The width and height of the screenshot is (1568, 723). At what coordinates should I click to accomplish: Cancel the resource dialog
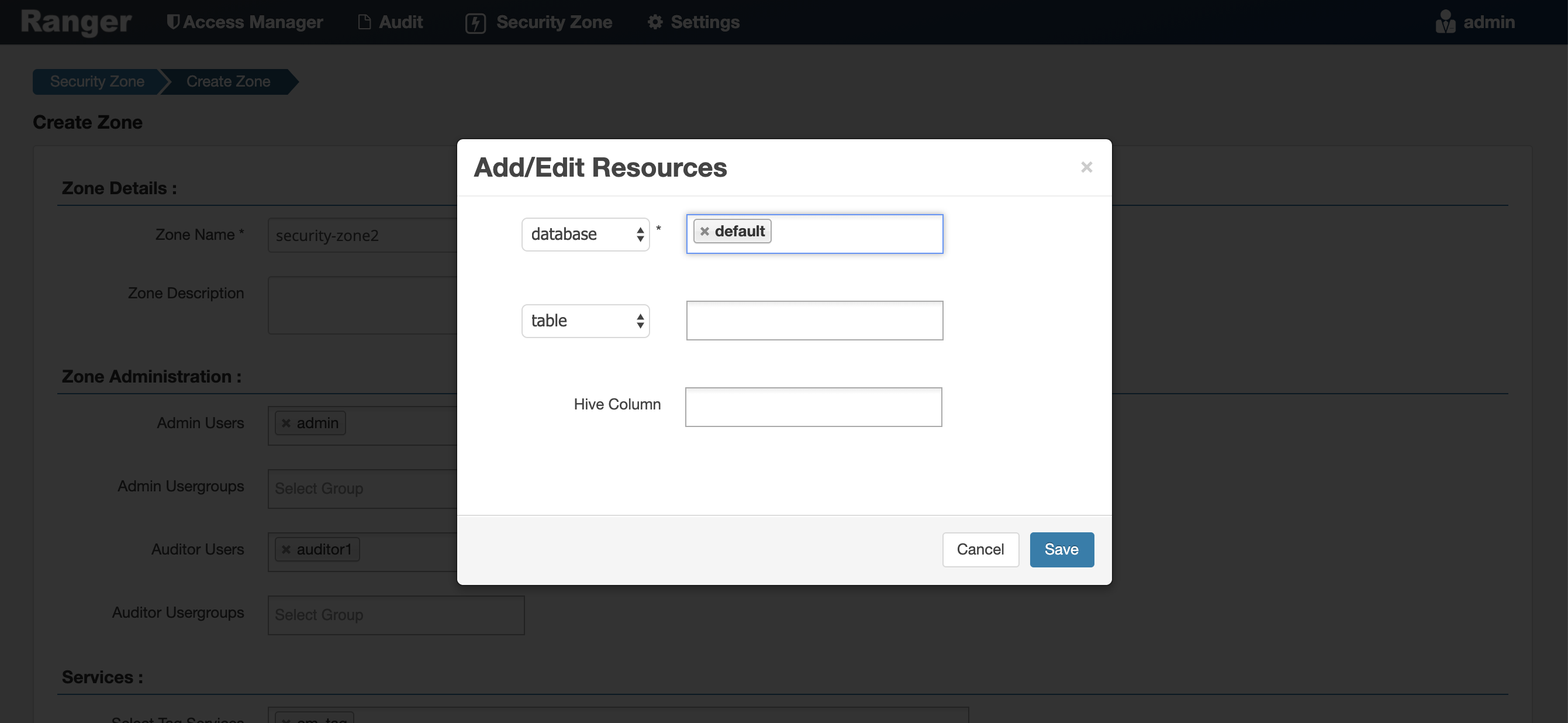(x=980, y=549)
